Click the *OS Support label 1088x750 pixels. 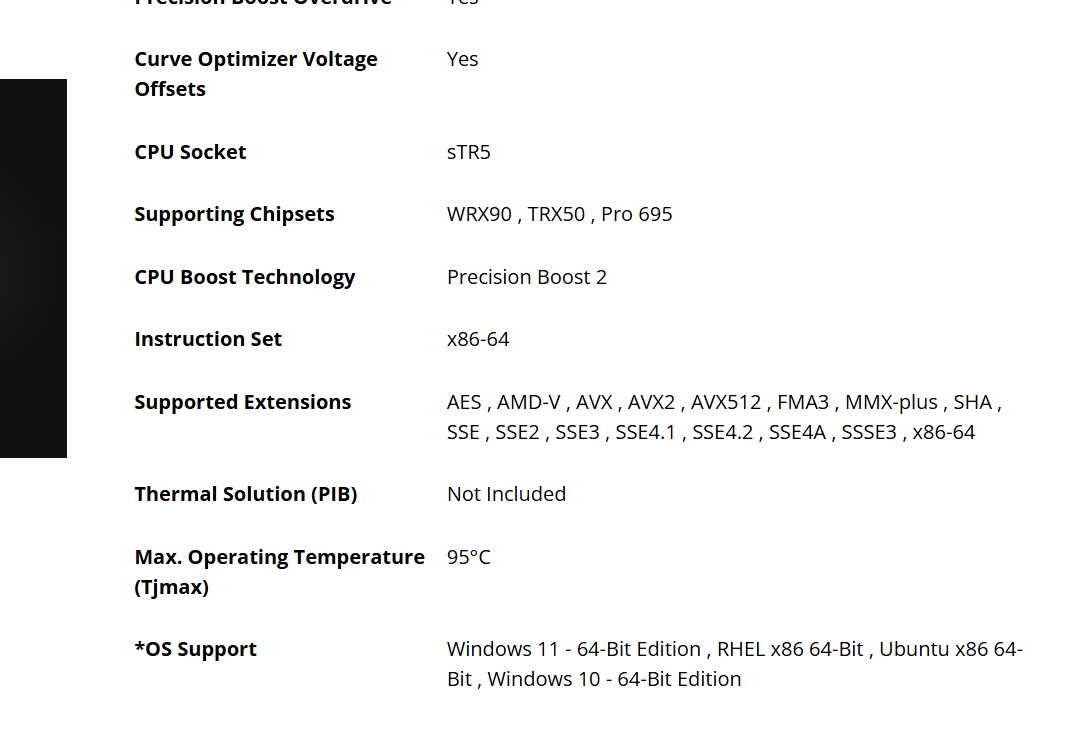[195, 649]
